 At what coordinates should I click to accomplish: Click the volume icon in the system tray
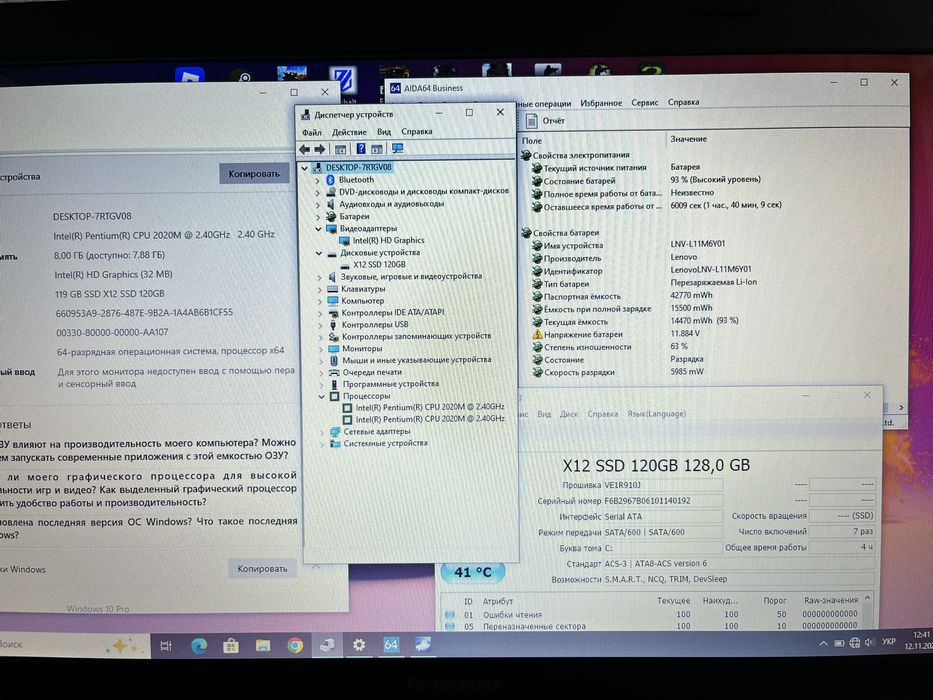[x=870, y=642]
